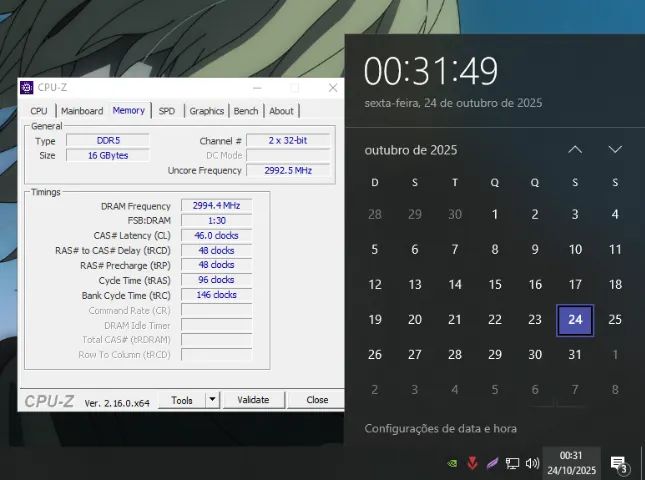Select day 31 in the calendar
The width and height of the screenshot is (645, 480).
point(575,355)
